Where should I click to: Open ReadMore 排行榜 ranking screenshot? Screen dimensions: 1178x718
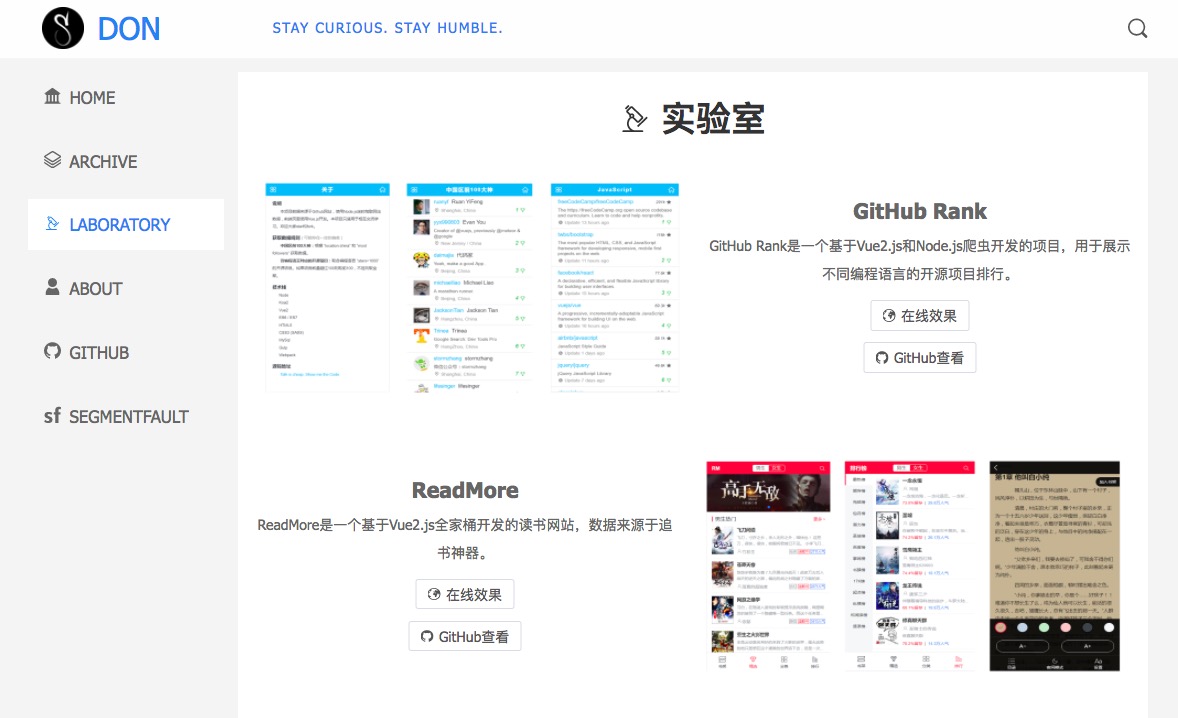click(910, 566)
